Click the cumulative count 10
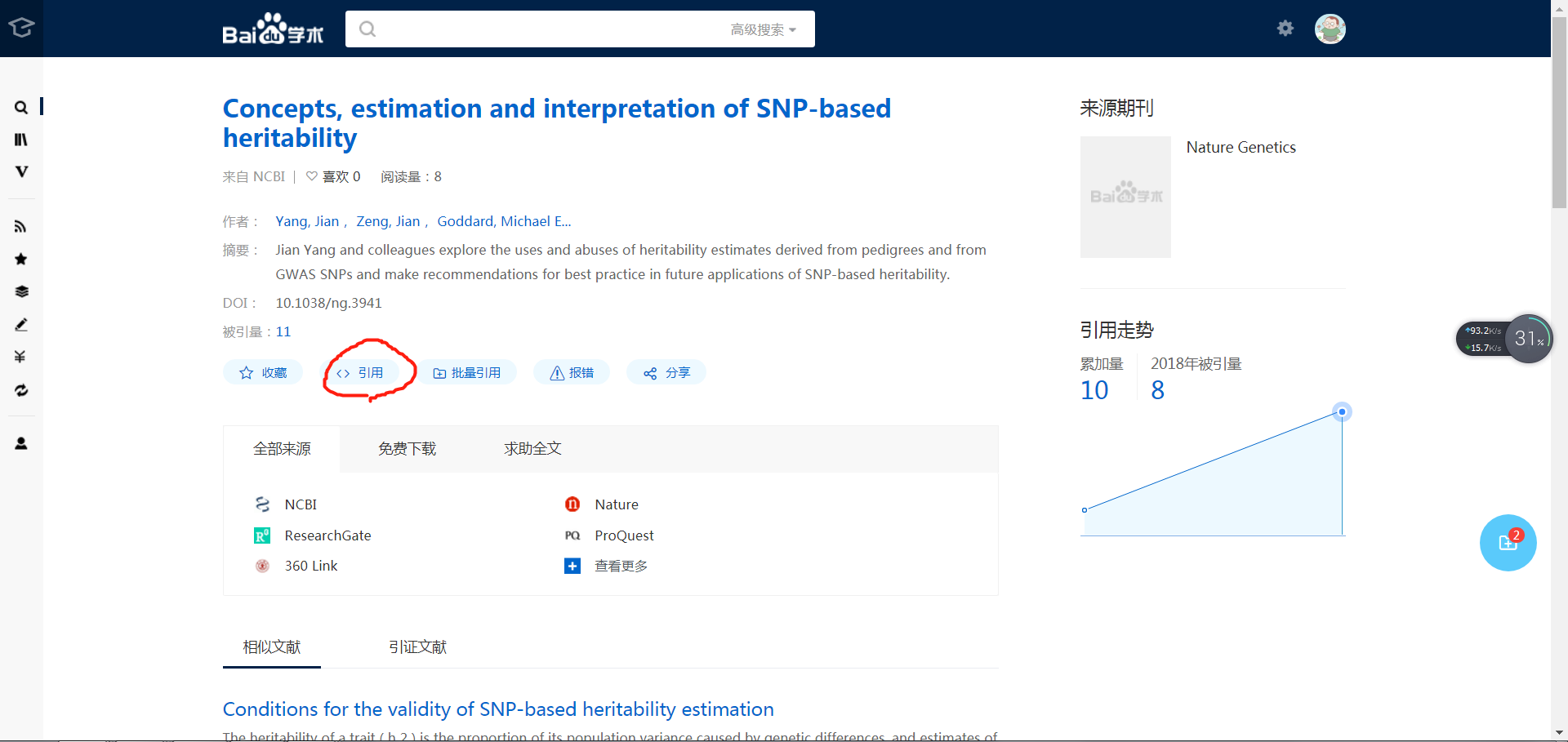 1094,390
